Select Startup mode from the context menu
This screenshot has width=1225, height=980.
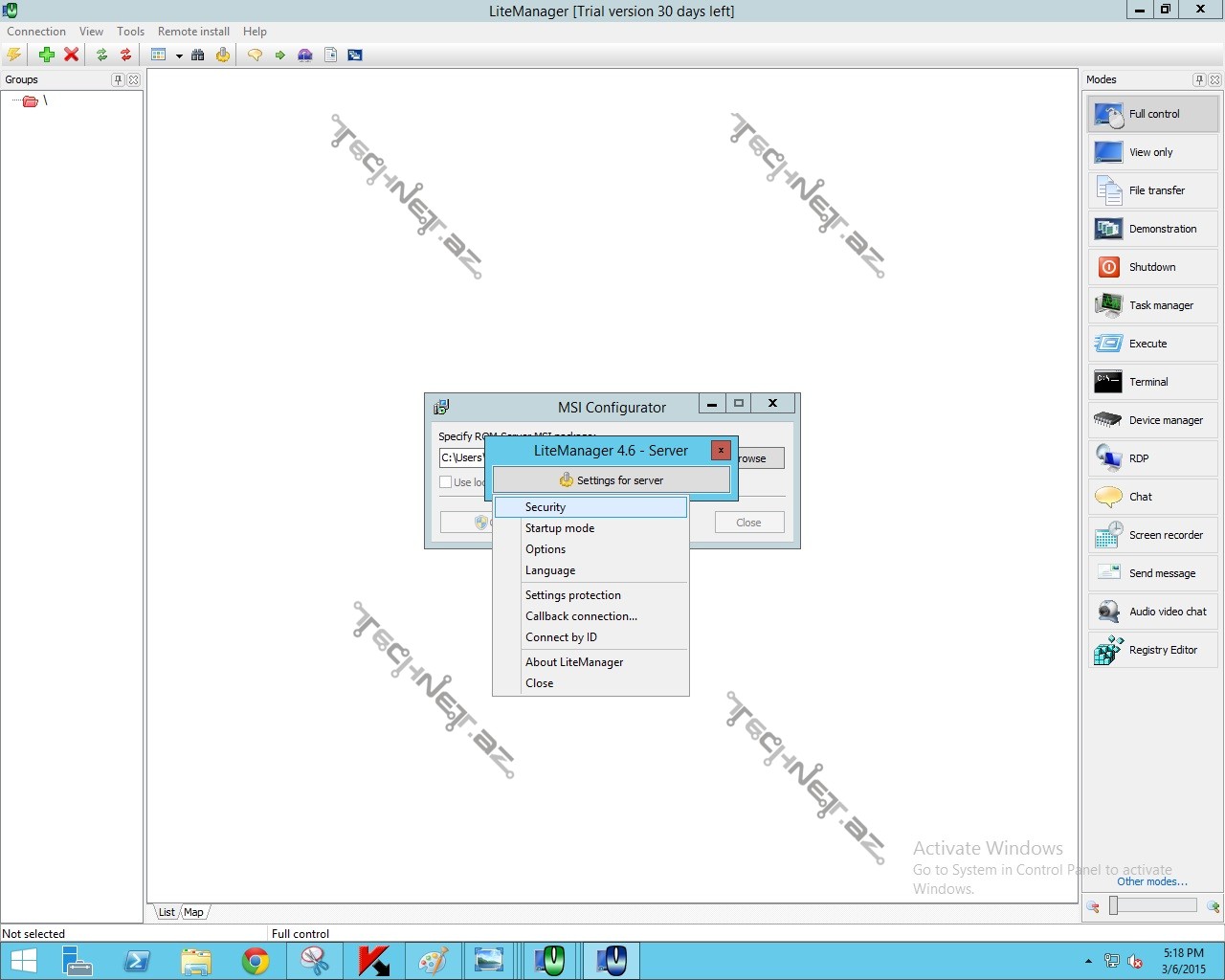[x=560, y=528]
